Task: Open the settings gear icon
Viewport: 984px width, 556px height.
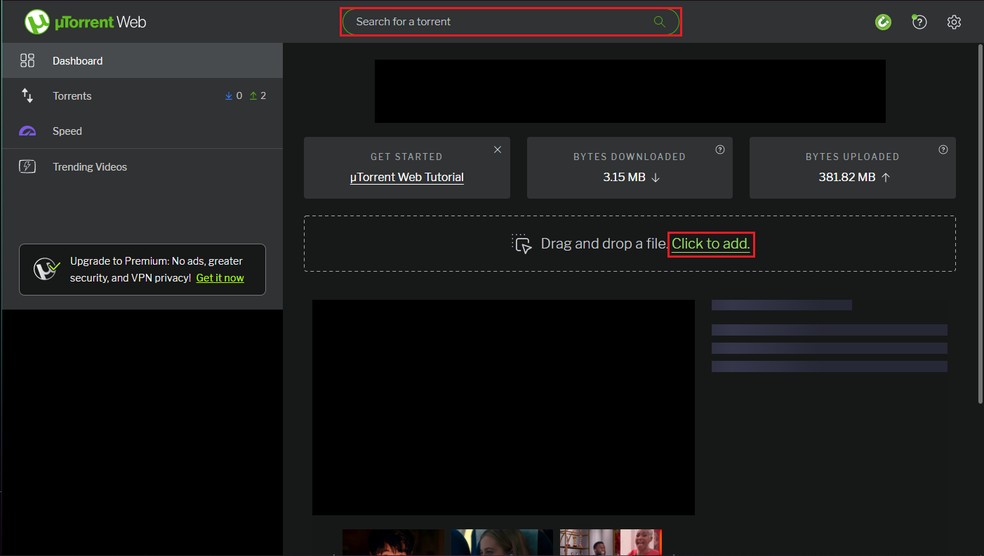Action: point(954,22)
